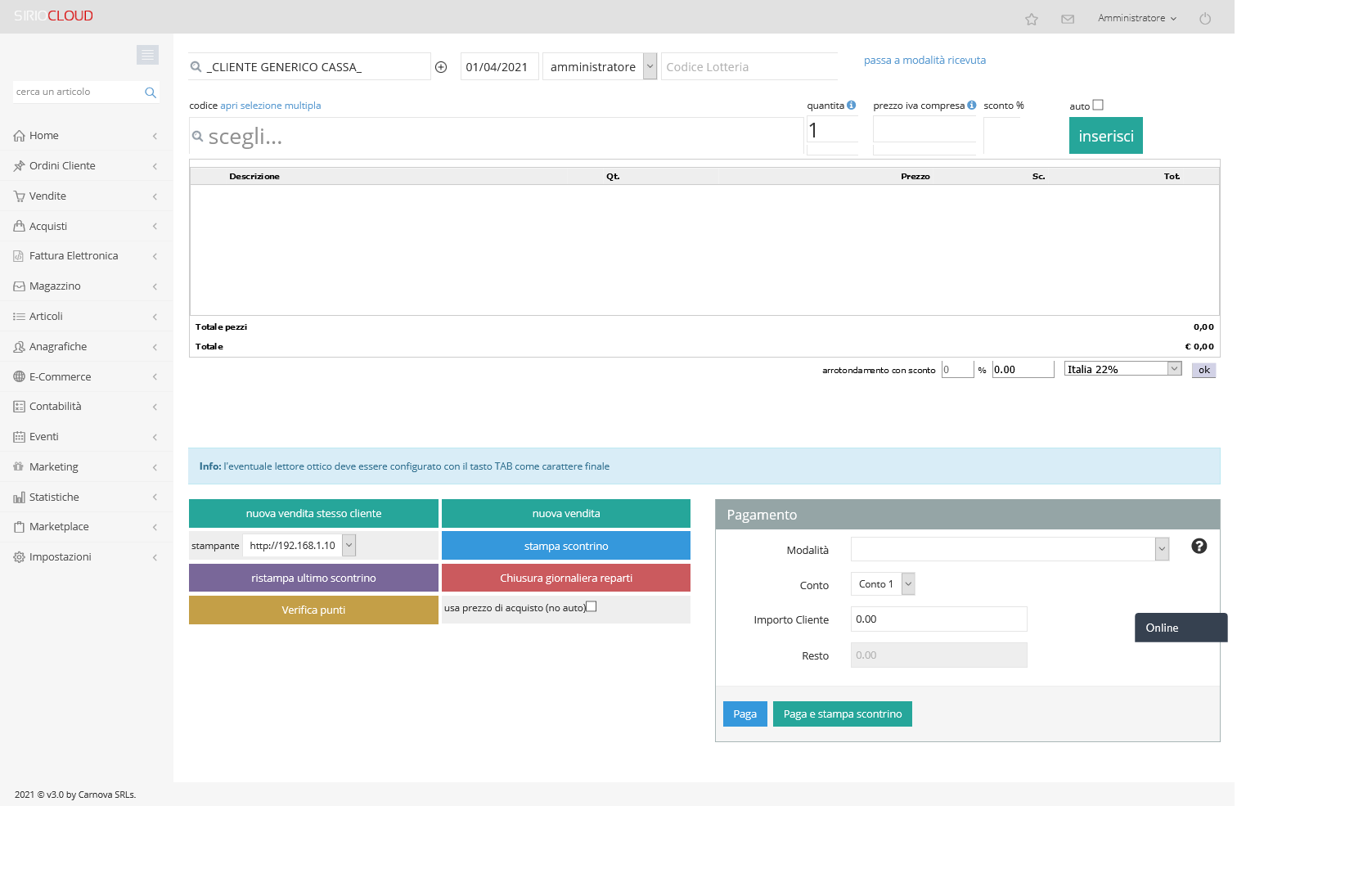This screenshot has width=1372, height=896.
Task: Click Paga e stampa scontrino button
Action: (843, 714)
